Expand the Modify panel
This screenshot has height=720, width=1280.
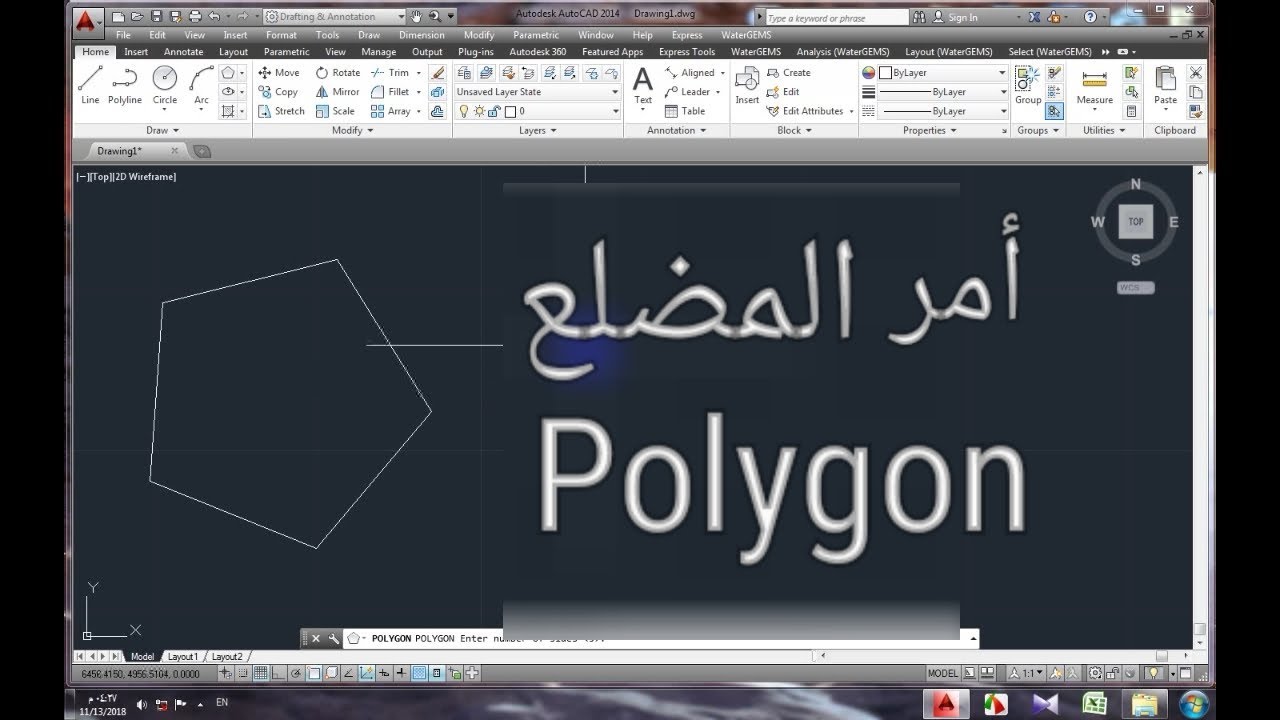352,130
